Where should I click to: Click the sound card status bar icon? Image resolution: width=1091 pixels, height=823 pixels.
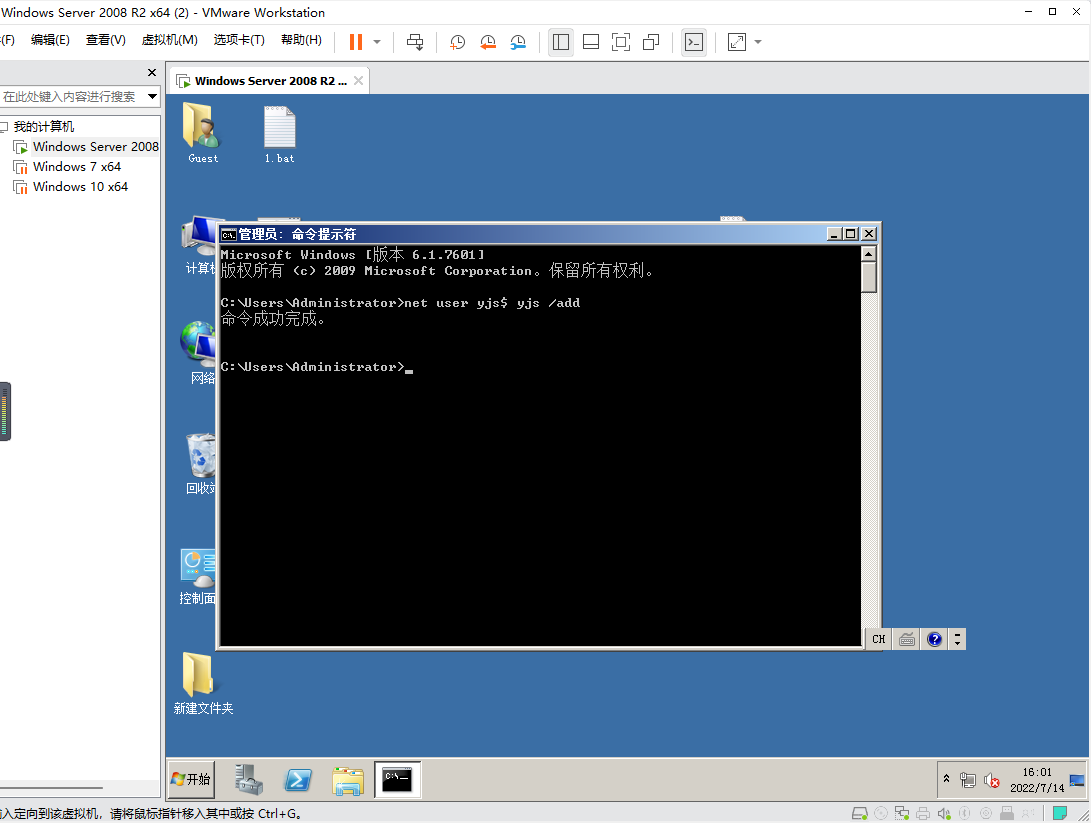(943, 813)
